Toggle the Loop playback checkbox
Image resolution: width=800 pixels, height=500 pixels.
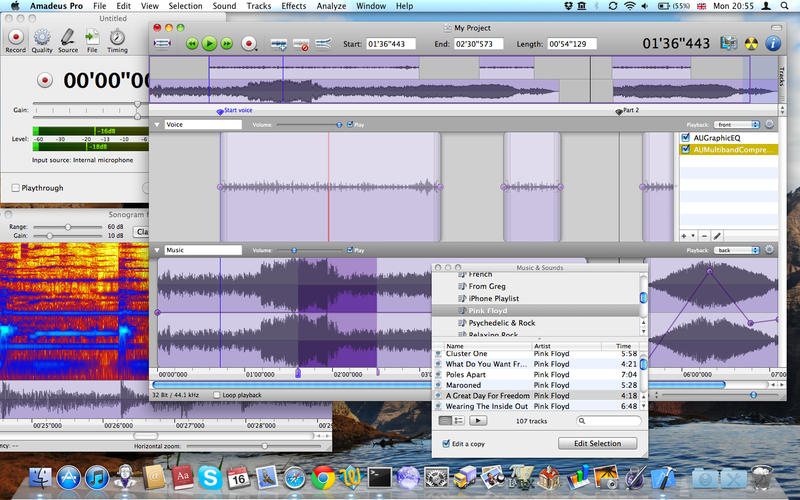(217, 395)
